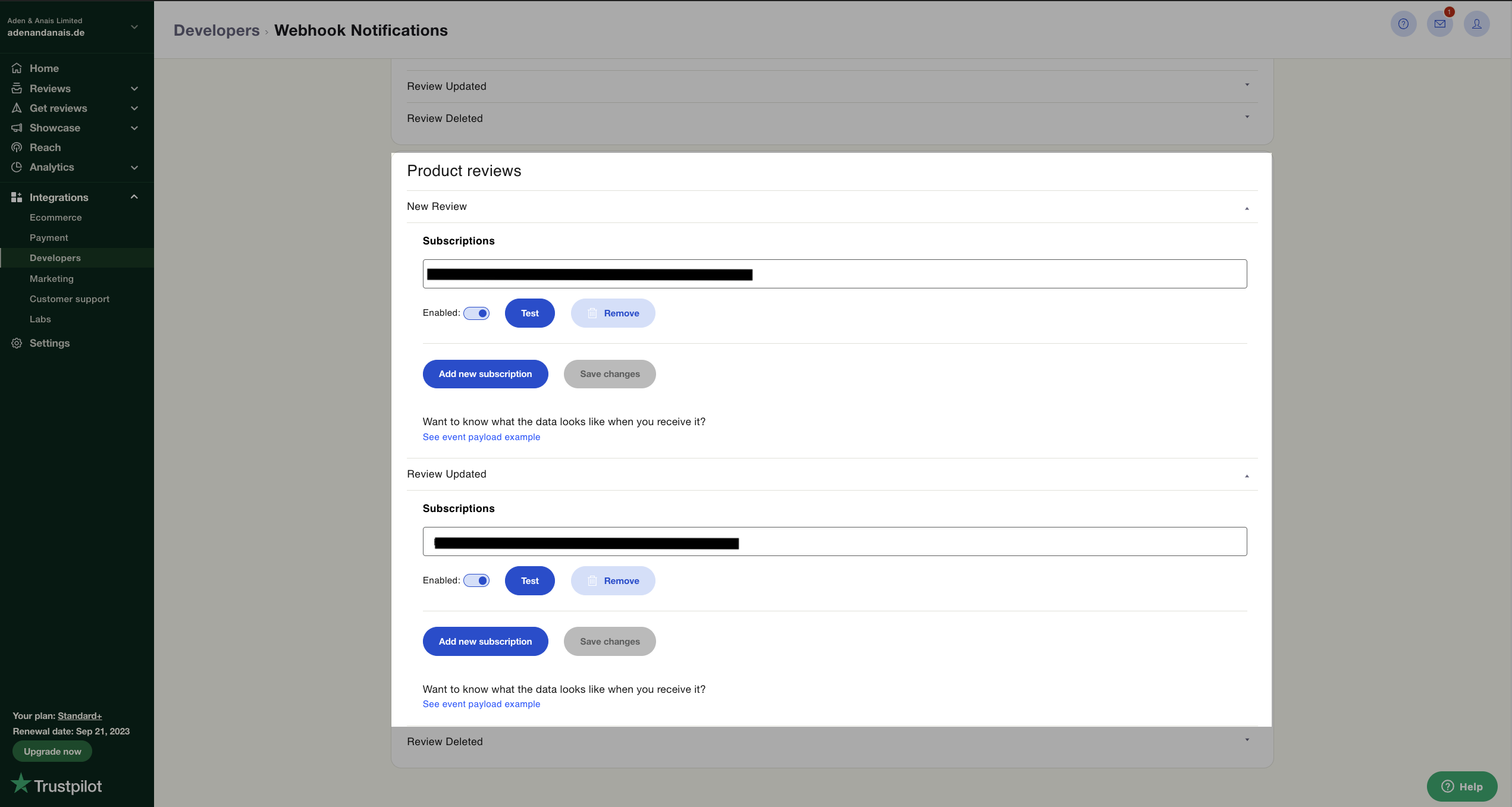Click Test button under New Review
The image size is (1512, 807).
click(x=530, y=313)
